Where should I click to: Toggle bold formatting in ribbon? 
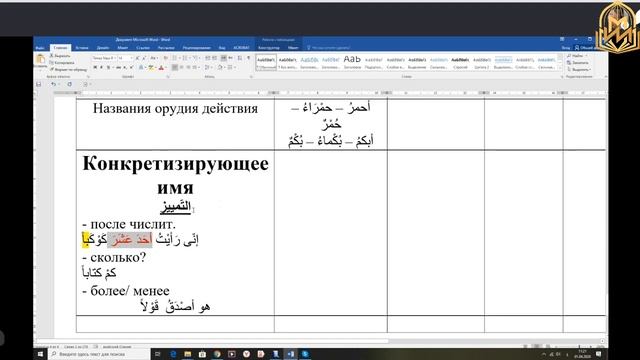[95, 67]
